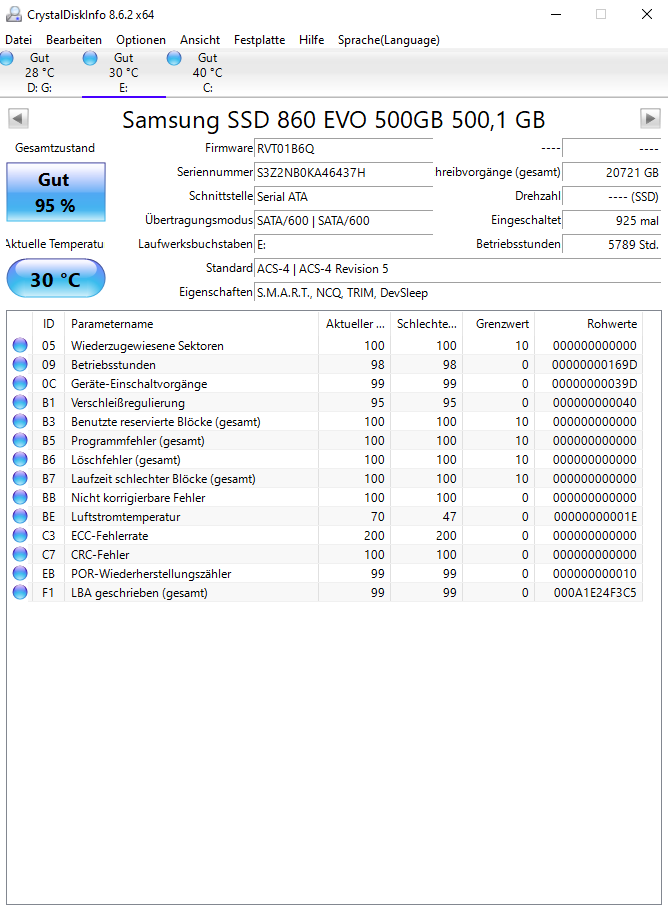
Task: Click the Parametername column header
Action: coord(191,324)
